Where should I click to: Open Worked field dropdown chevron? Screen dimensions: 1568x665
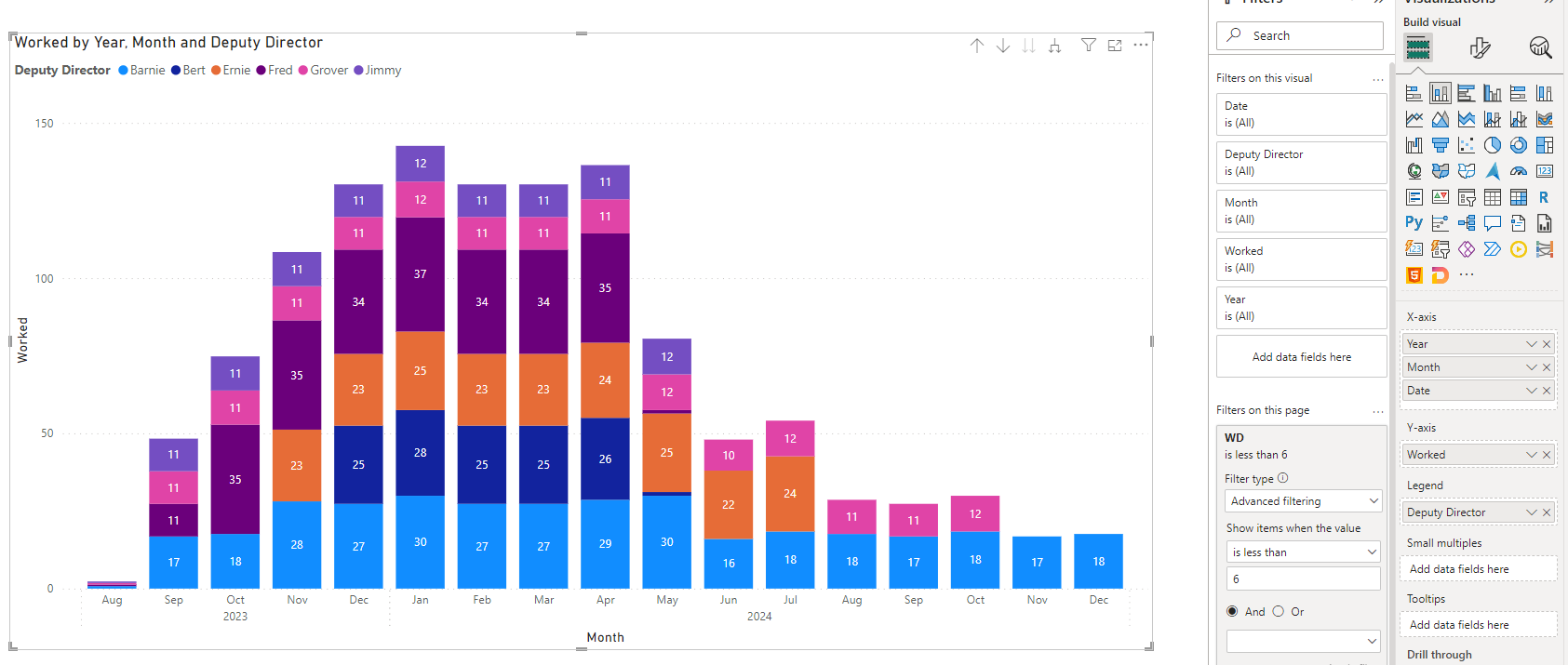(1531, 455)
